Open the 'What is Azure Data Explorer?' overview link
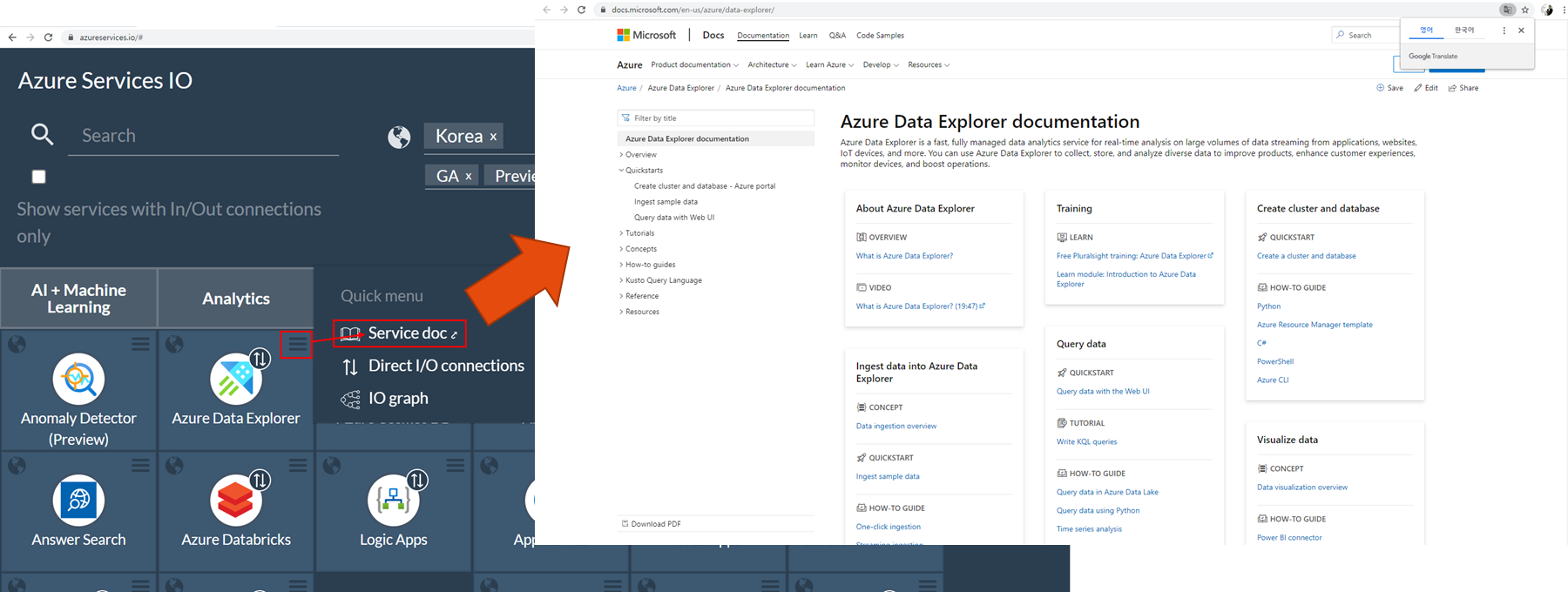Image resolution: width=1568 pixels, height=592 pixels. click(904, 256)
